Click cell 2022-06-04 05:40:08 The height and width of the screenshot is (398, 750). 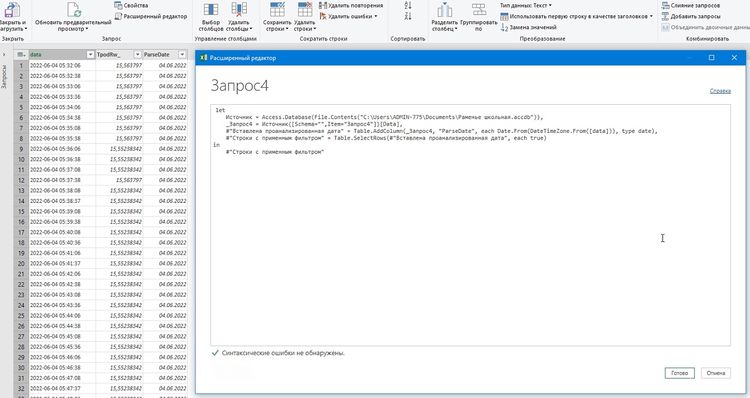point(62,232)
